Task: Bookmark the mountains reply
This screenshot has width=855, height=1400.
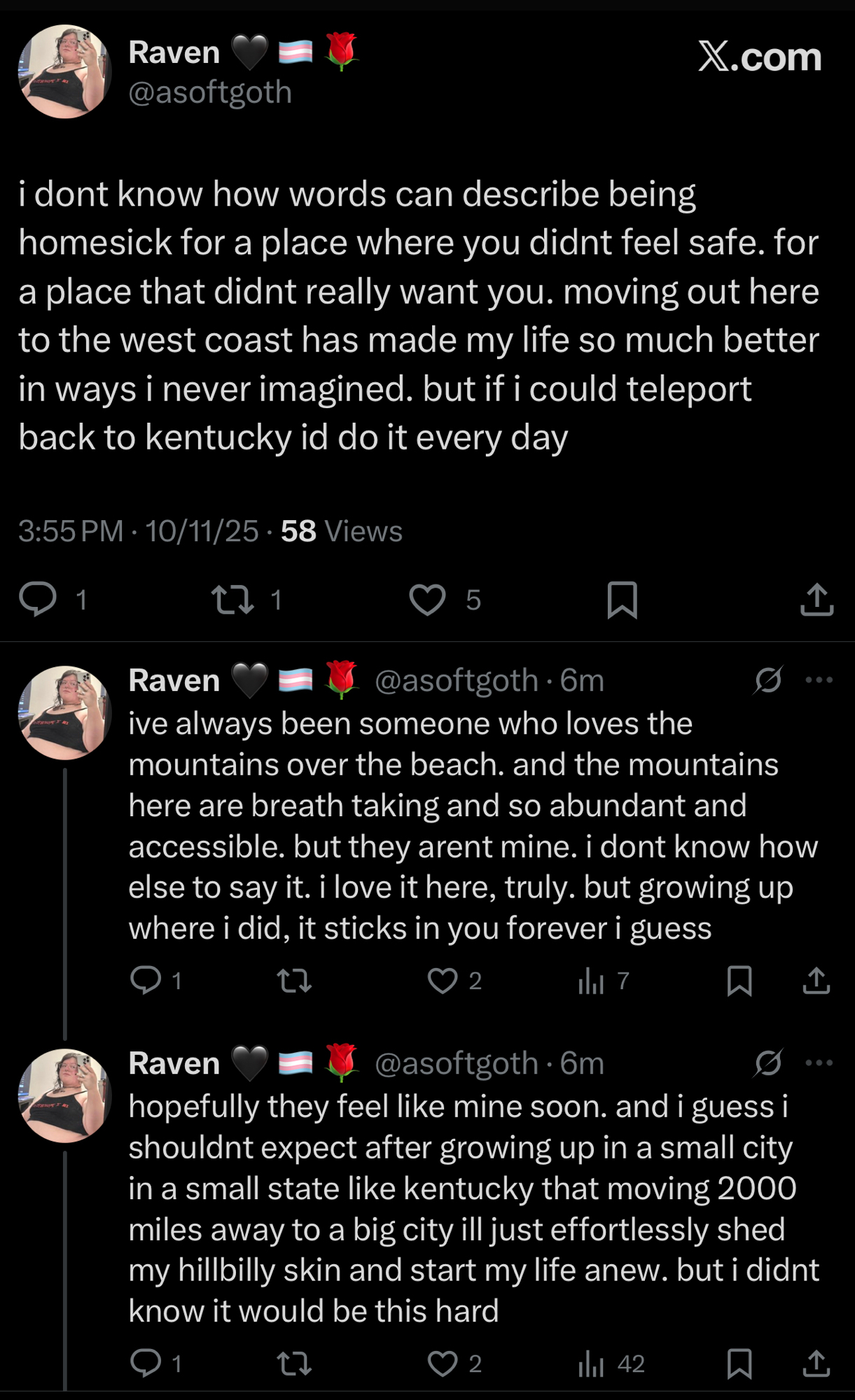Action: pyautogui.click(x=739, y=981)
